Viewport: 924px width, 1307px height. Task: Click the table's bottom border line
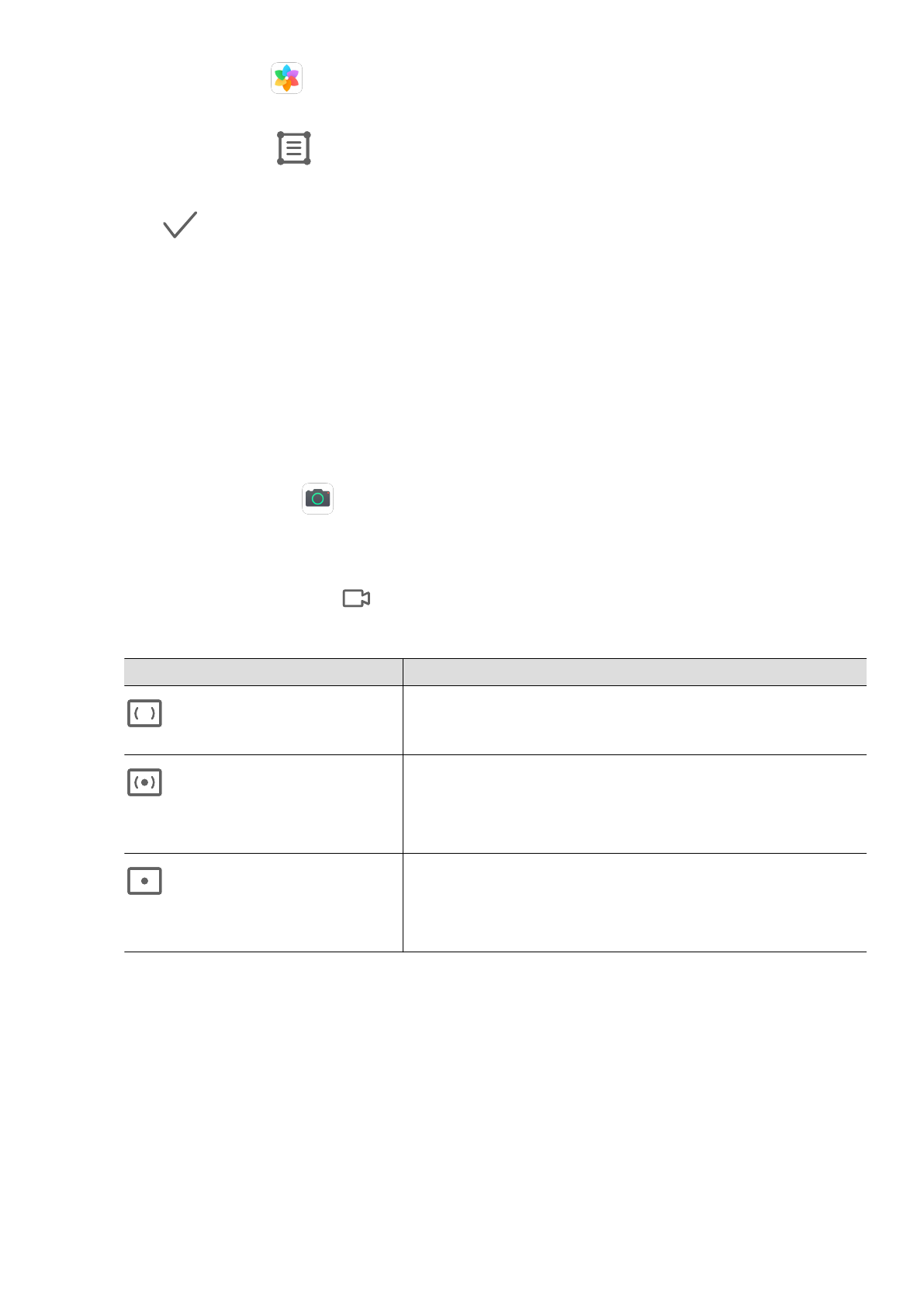coord(495,952)
